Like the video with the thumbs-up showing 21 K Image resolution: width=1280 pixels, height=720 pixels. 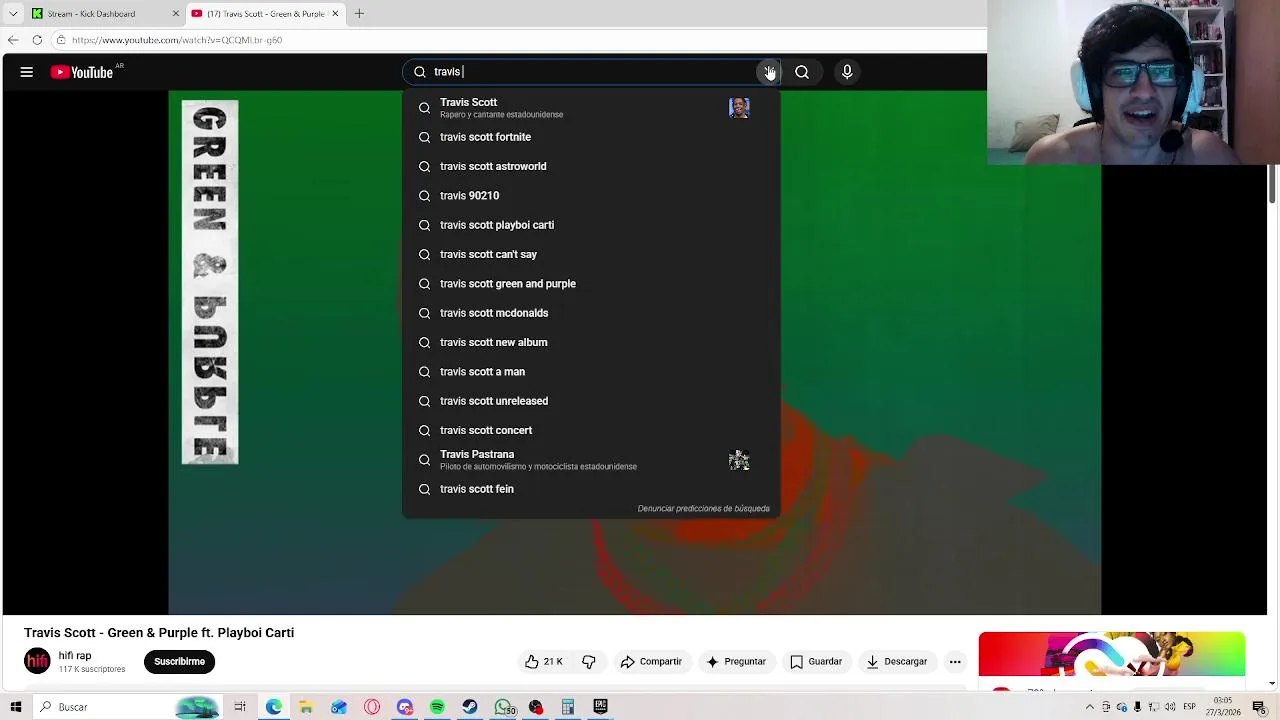pyautogui.click(x=543, y=661)
